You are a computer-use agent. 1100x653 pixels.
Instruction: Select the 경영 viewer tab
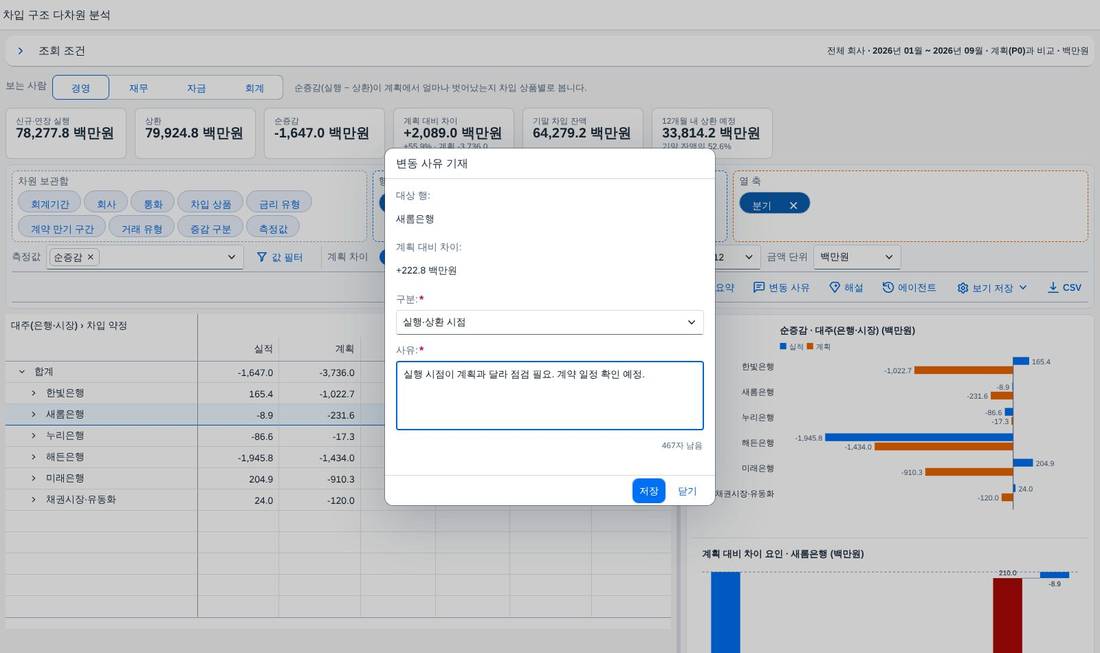[x=81, y=88]
